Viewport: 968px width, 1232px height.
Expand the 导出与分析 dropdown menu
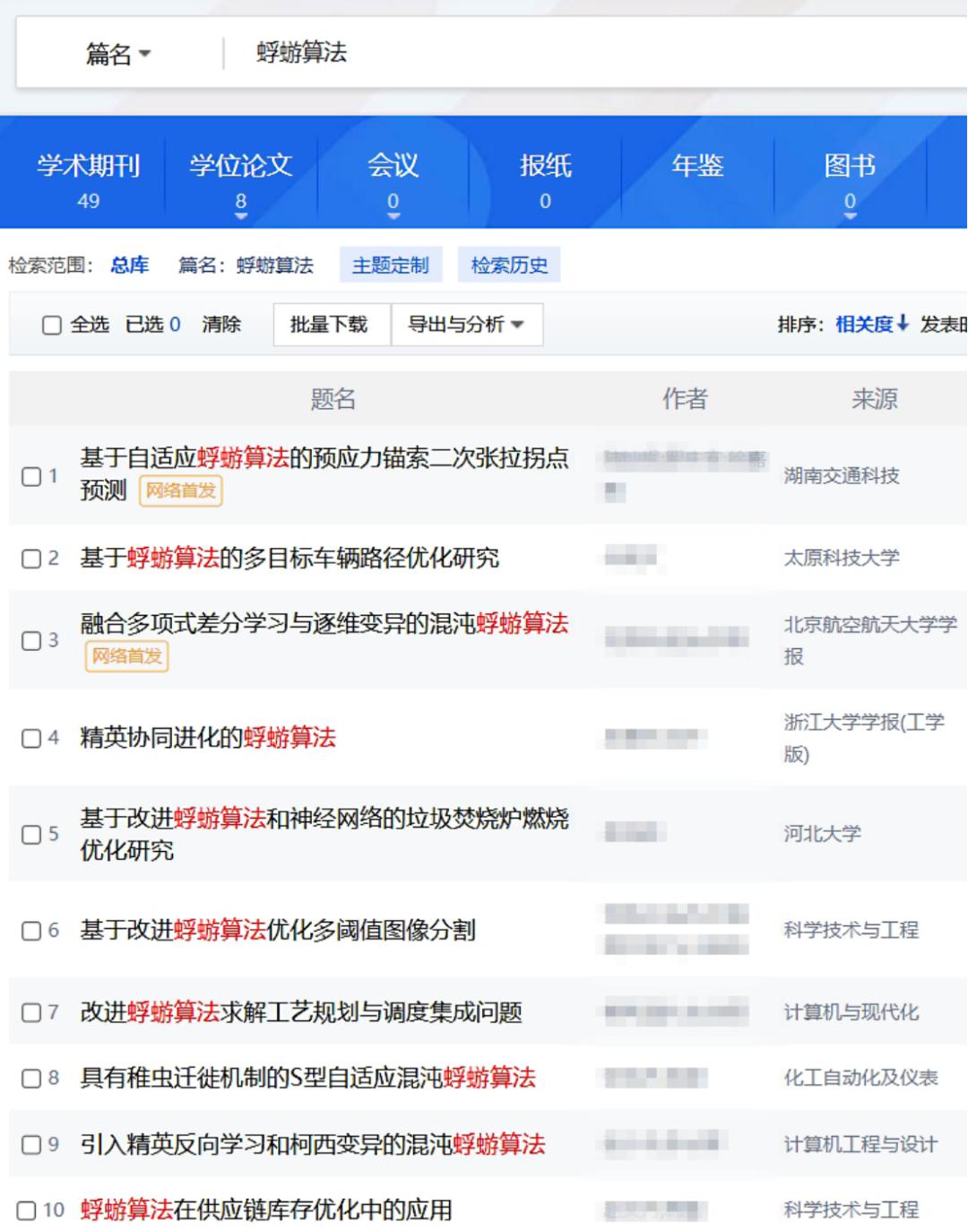pyautogui.click(x=466, y=325)
